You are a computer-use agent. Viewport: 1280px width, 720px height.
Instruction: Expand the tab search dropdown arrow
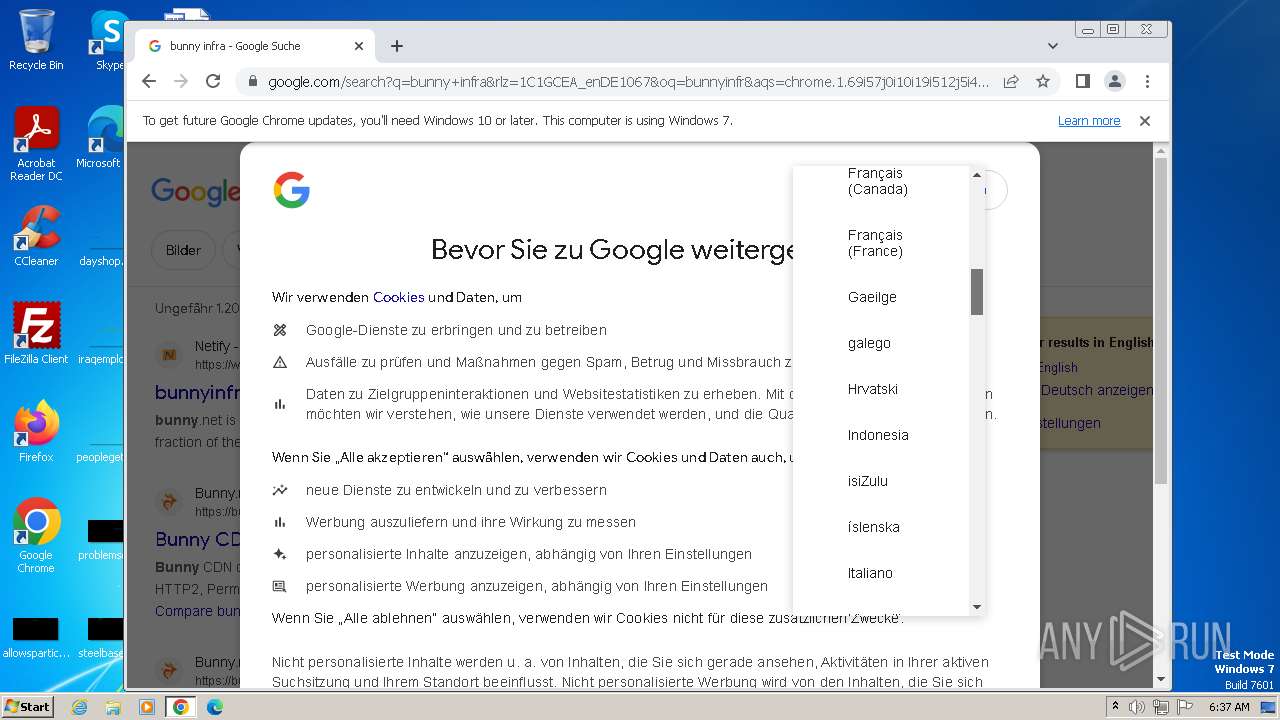pos(1053,46)
